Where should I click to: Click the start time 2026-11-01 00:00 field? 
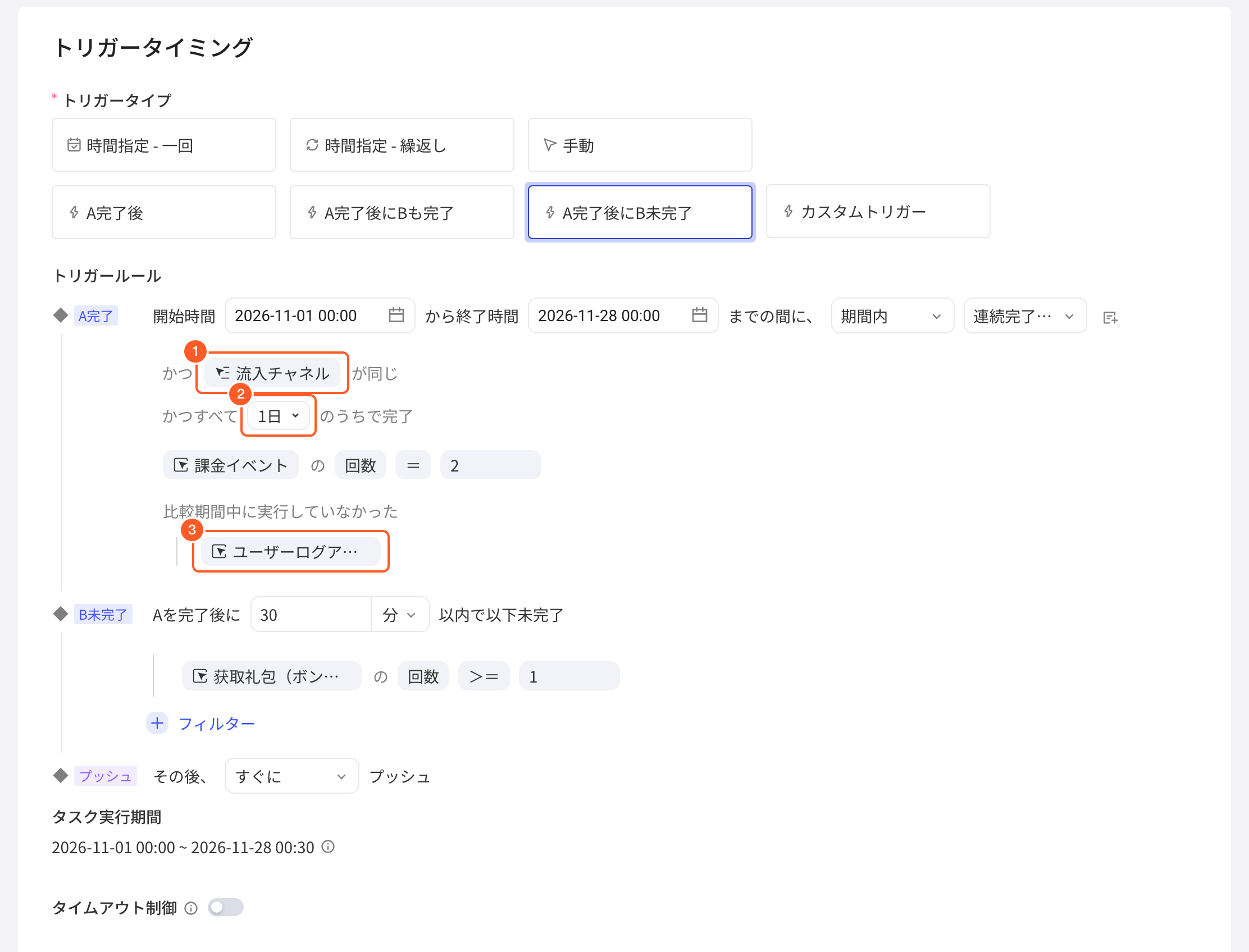(320, 315)
